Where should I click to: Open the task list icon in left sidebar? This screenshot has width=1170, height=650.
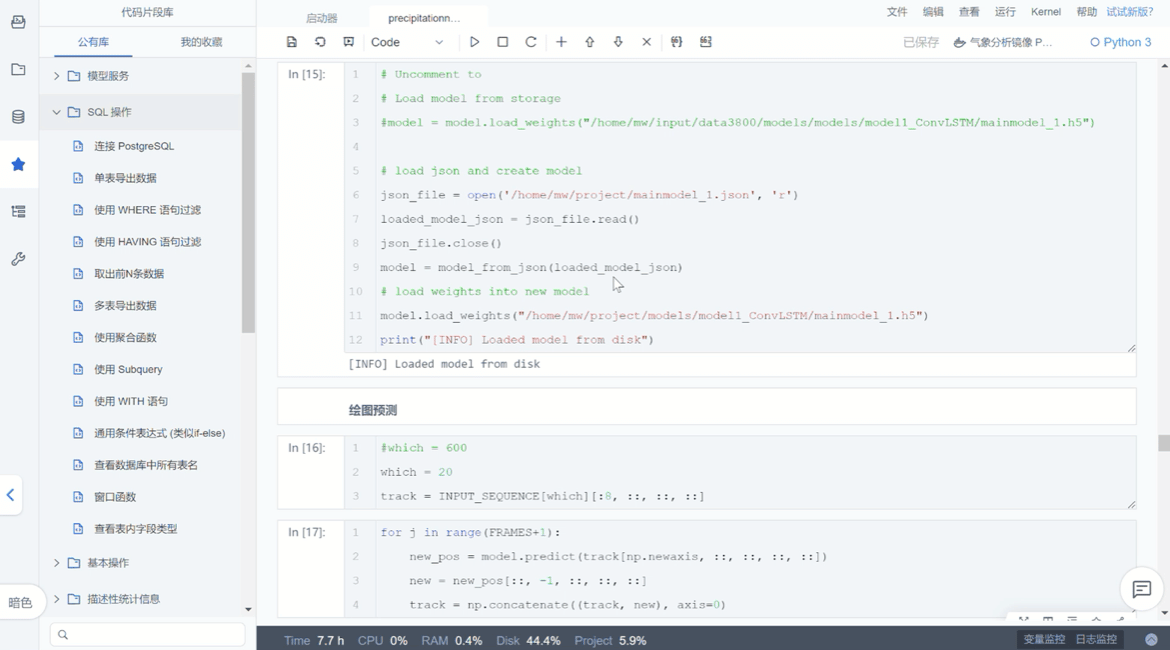pos(19,212)
